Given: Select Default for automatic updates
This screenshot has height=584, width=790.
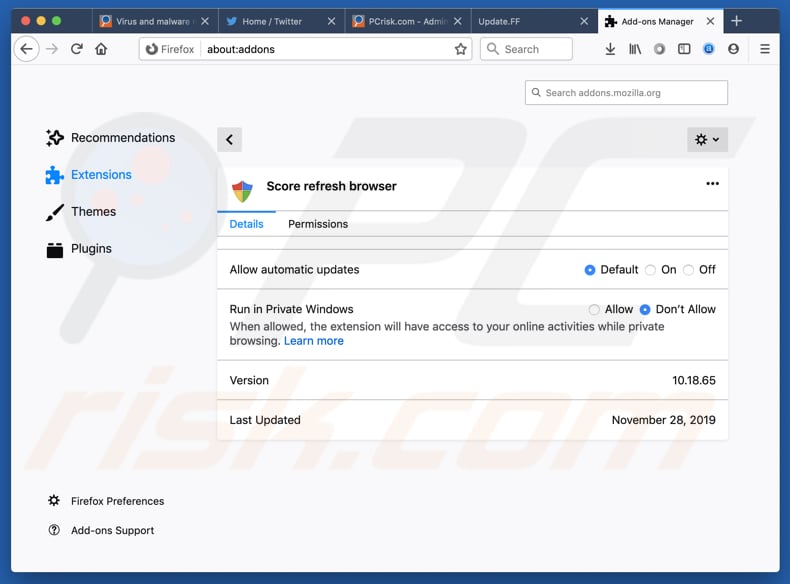Looking at the screenshot, I should pyautogui.click(x=589, y=270).
